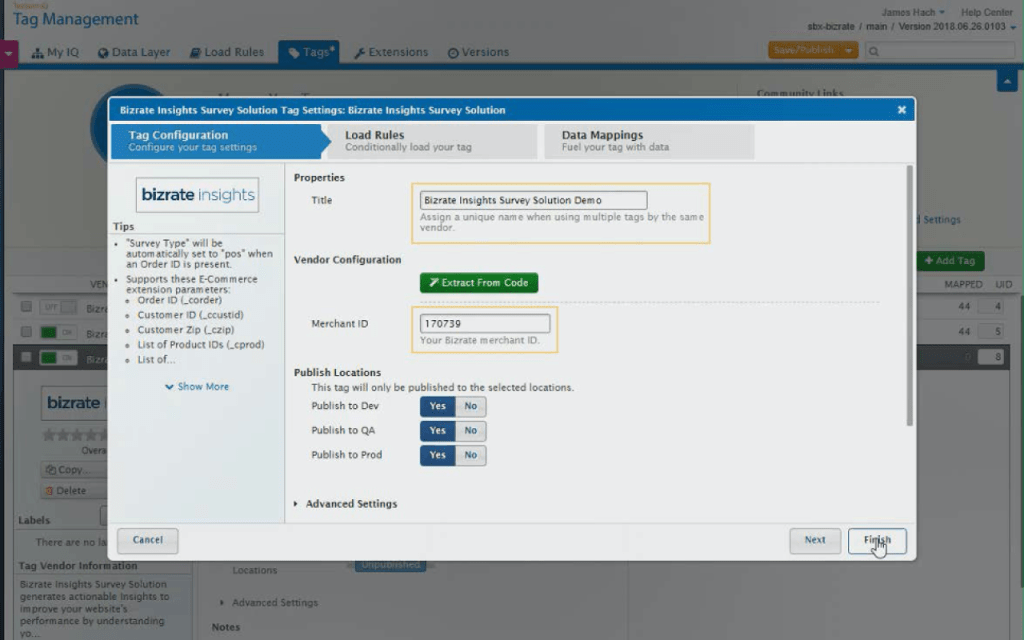
Task: Click the Bizrate Insights logo
Action: click(x=198, y=195)
